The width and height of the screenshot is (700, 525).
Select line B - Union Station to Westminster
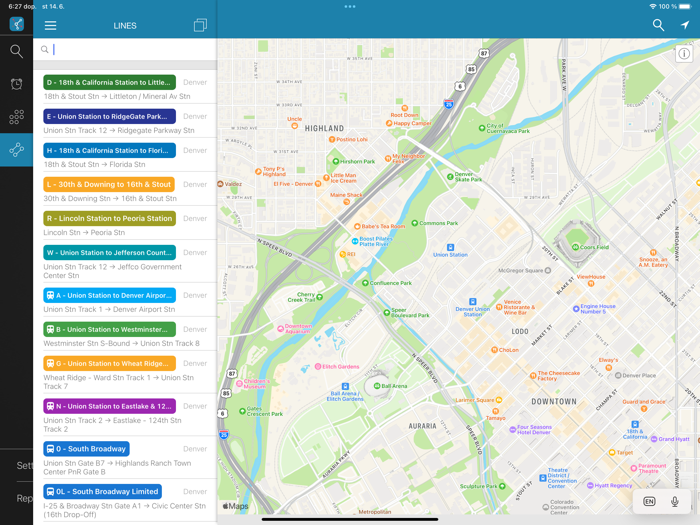[x=109, y=329]
